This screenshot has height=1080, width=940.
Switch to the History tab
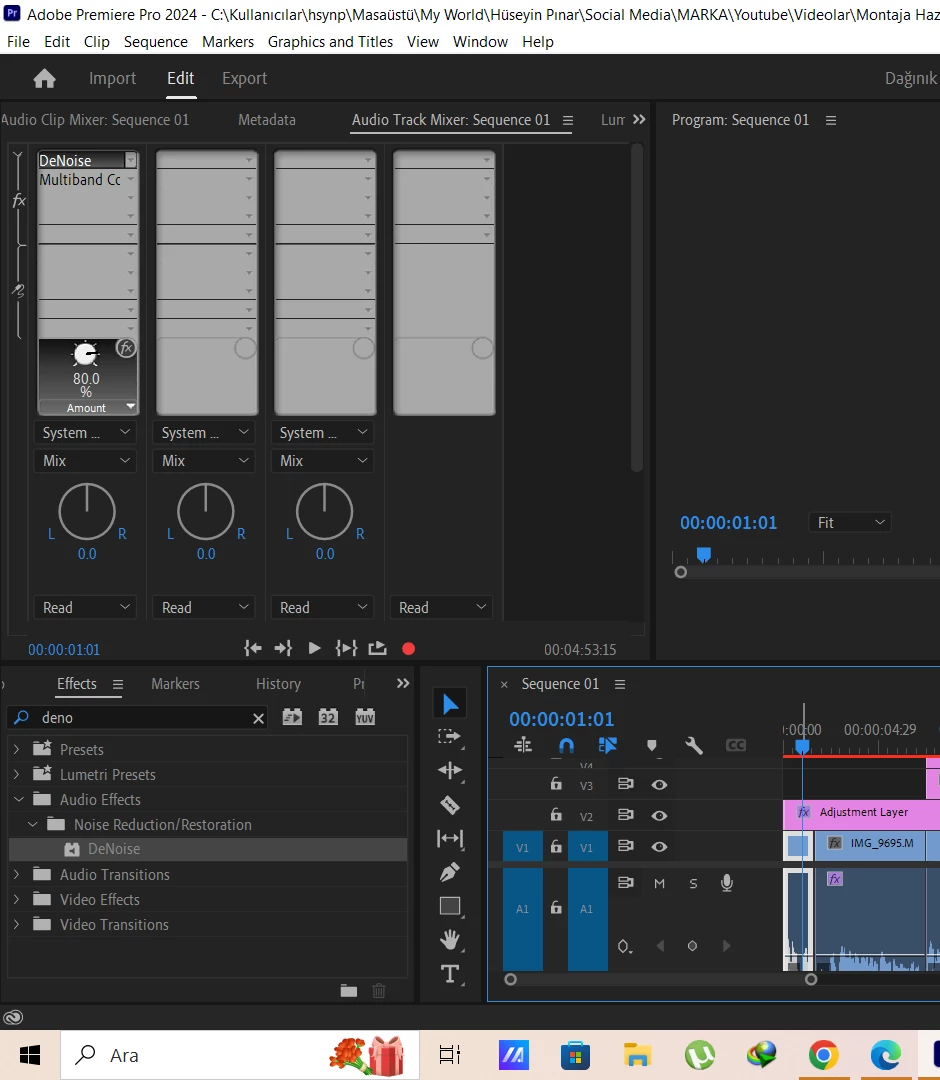pos(278,683)
